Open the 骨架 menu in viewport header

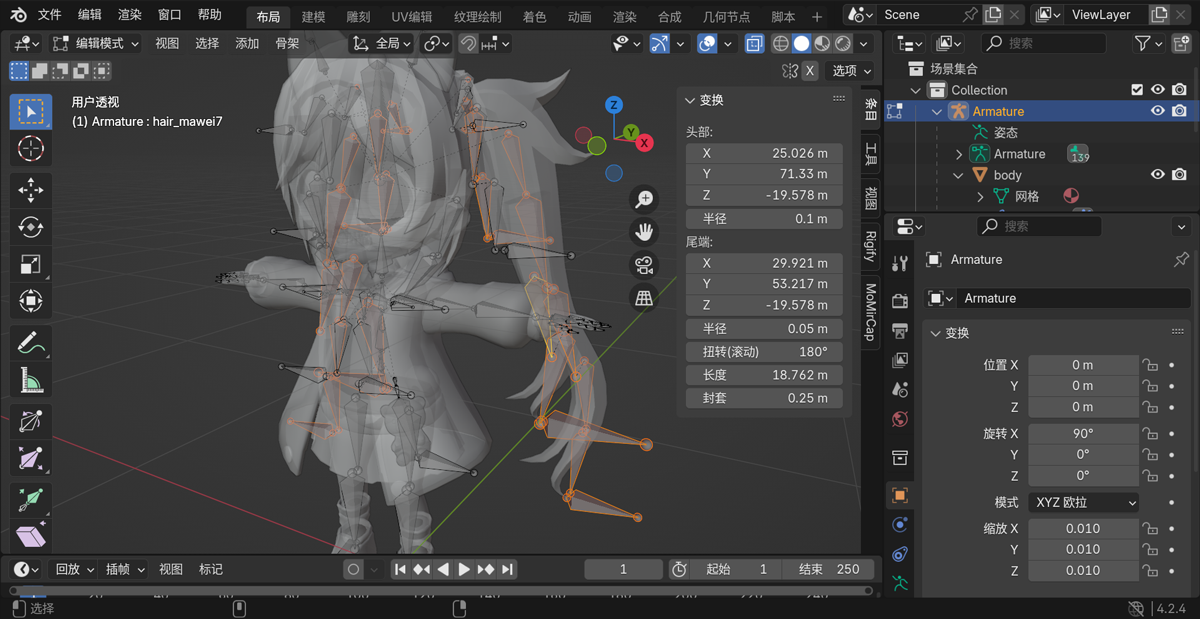(287, 44)
